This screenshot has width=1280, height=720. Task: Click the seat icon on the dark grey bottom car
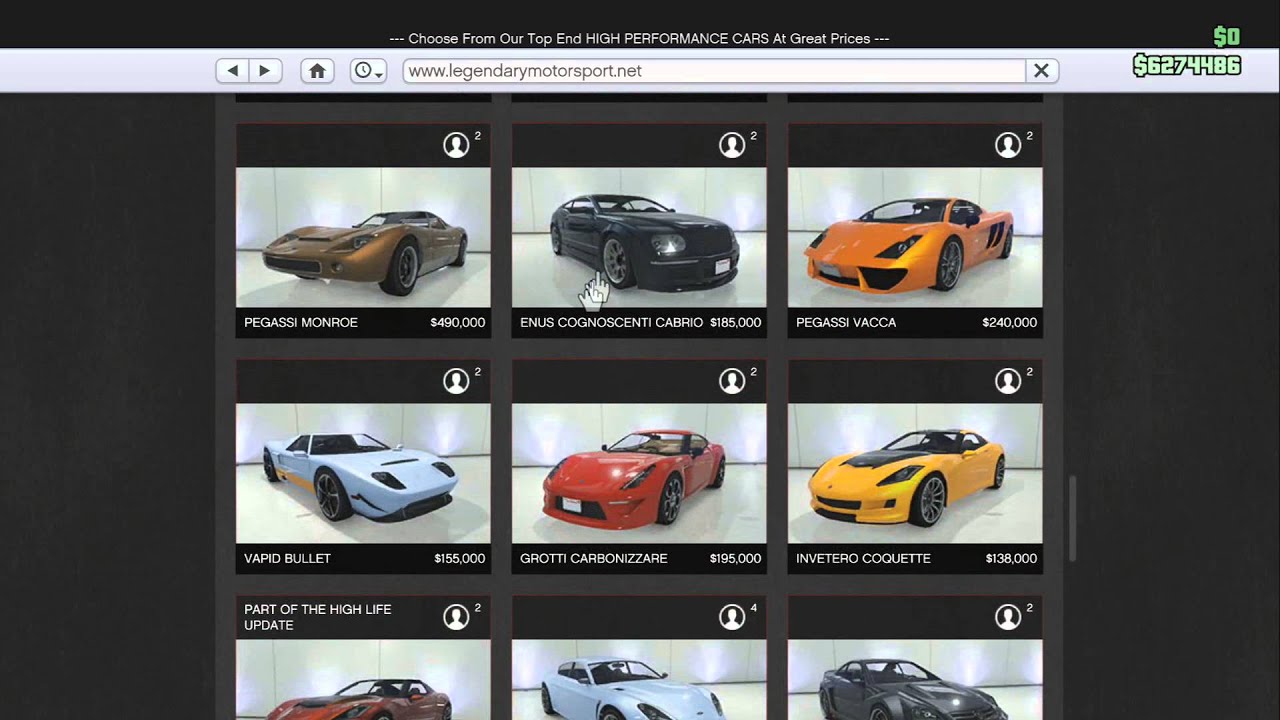1008,617
